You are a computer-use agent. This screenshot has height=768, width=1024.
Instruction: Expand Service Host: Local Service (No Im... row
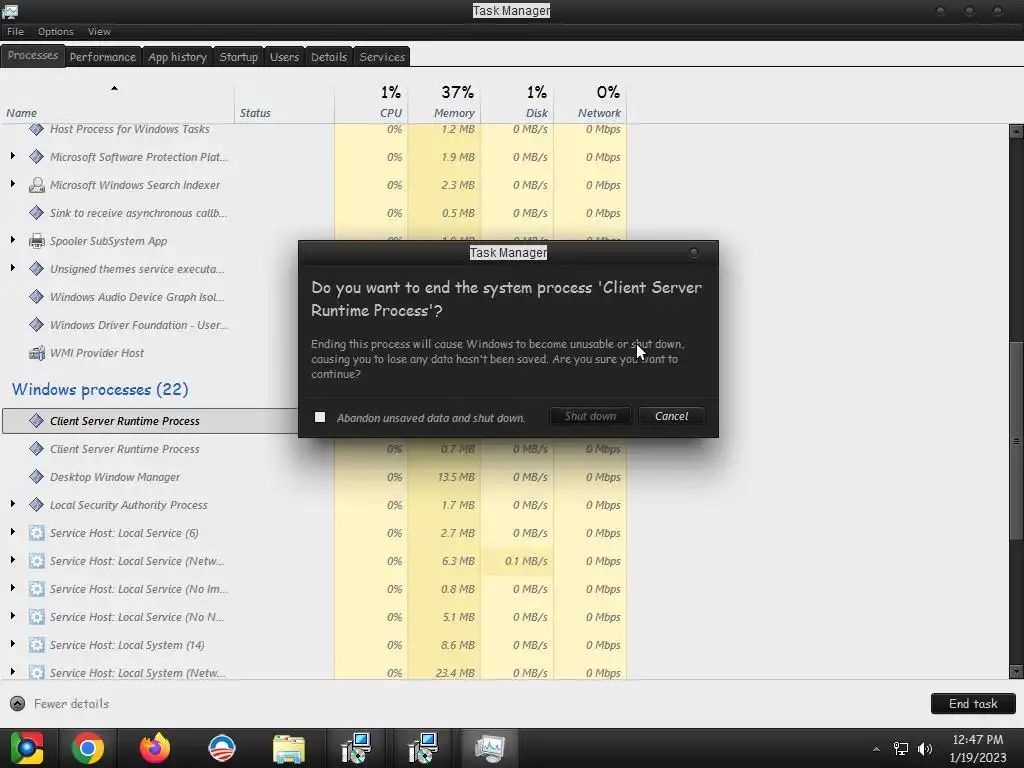[12, 588]
